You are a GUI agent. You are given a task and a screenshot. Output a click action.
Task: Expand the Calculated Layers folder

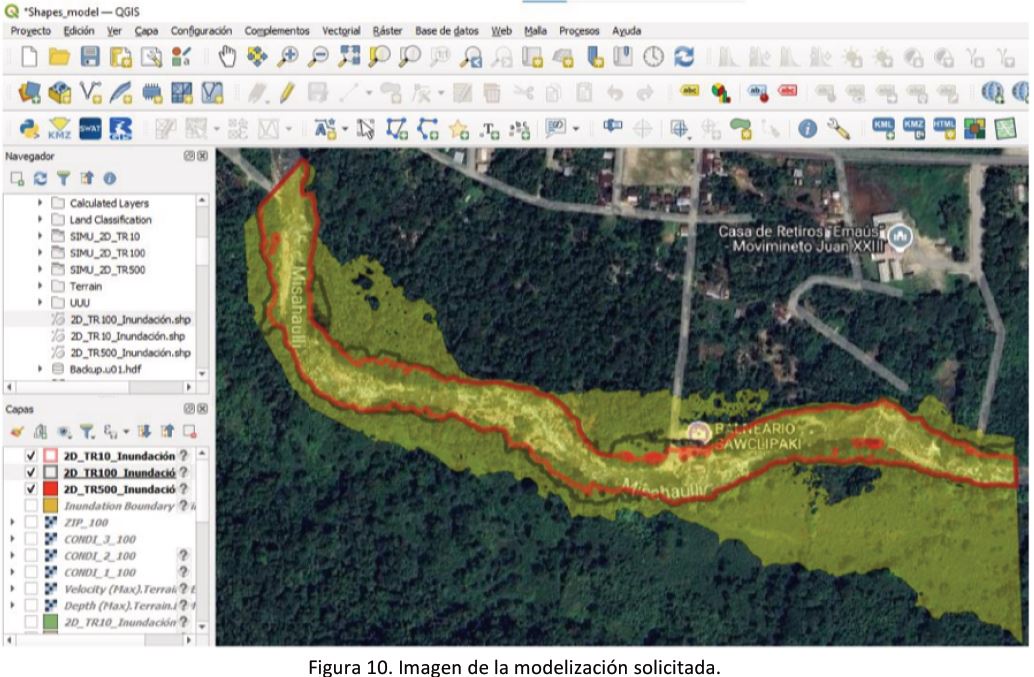(x=41, y=203)
